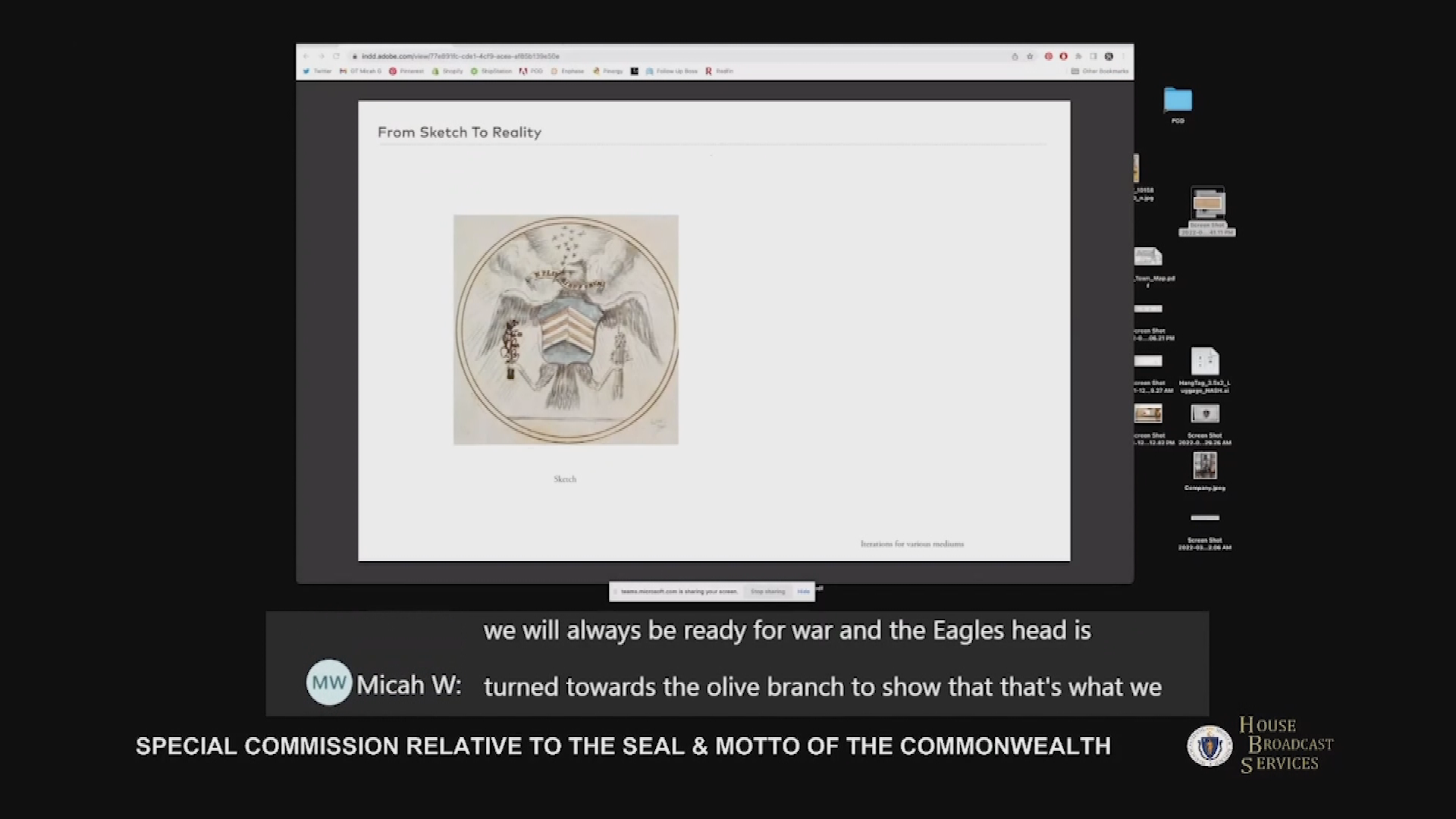This screenshot has width=1456, height=819.
Task: Click the share icon in address bar
Action: pyautogui.click(x=1015, y=56)
